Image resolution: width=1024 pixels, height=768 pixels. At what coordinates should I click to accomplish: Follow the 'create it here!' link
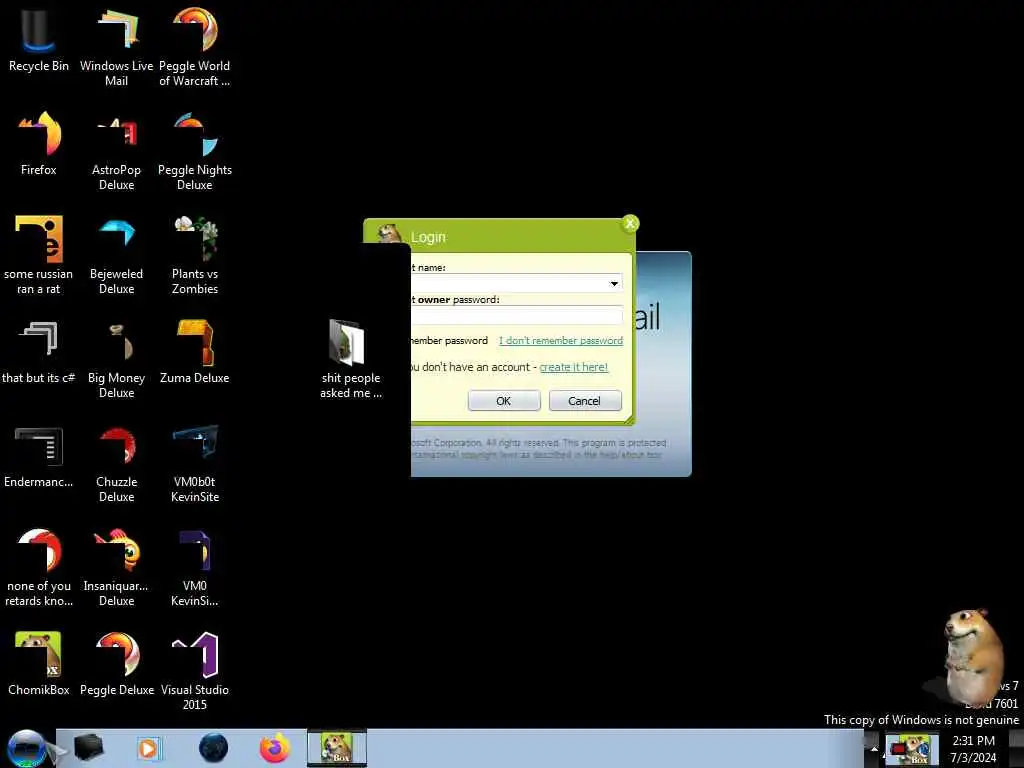pyautogui.click(x=573, y=367)
